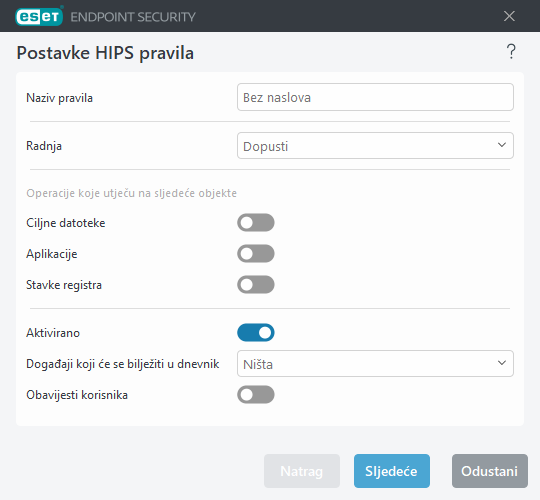Viewport: 540px width, 500px height.
Task: Click the ENDPOINT SECURITY title text
Action: coord(133,17)
